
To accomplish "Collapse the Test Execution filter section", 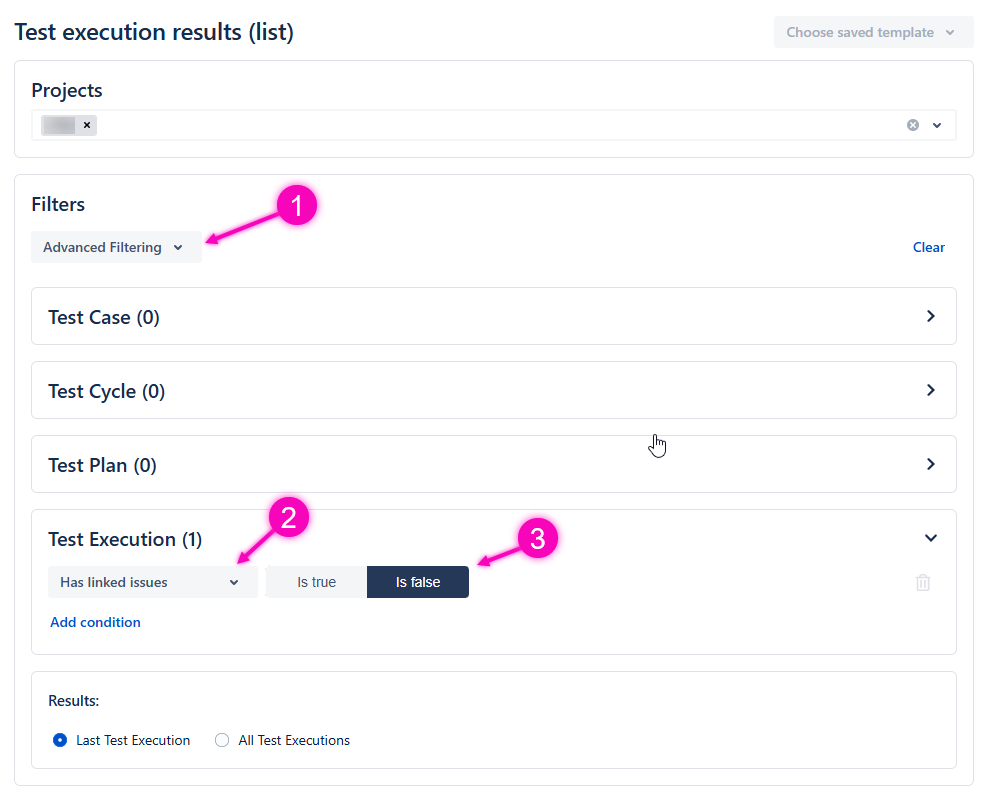I will [930, 538].
